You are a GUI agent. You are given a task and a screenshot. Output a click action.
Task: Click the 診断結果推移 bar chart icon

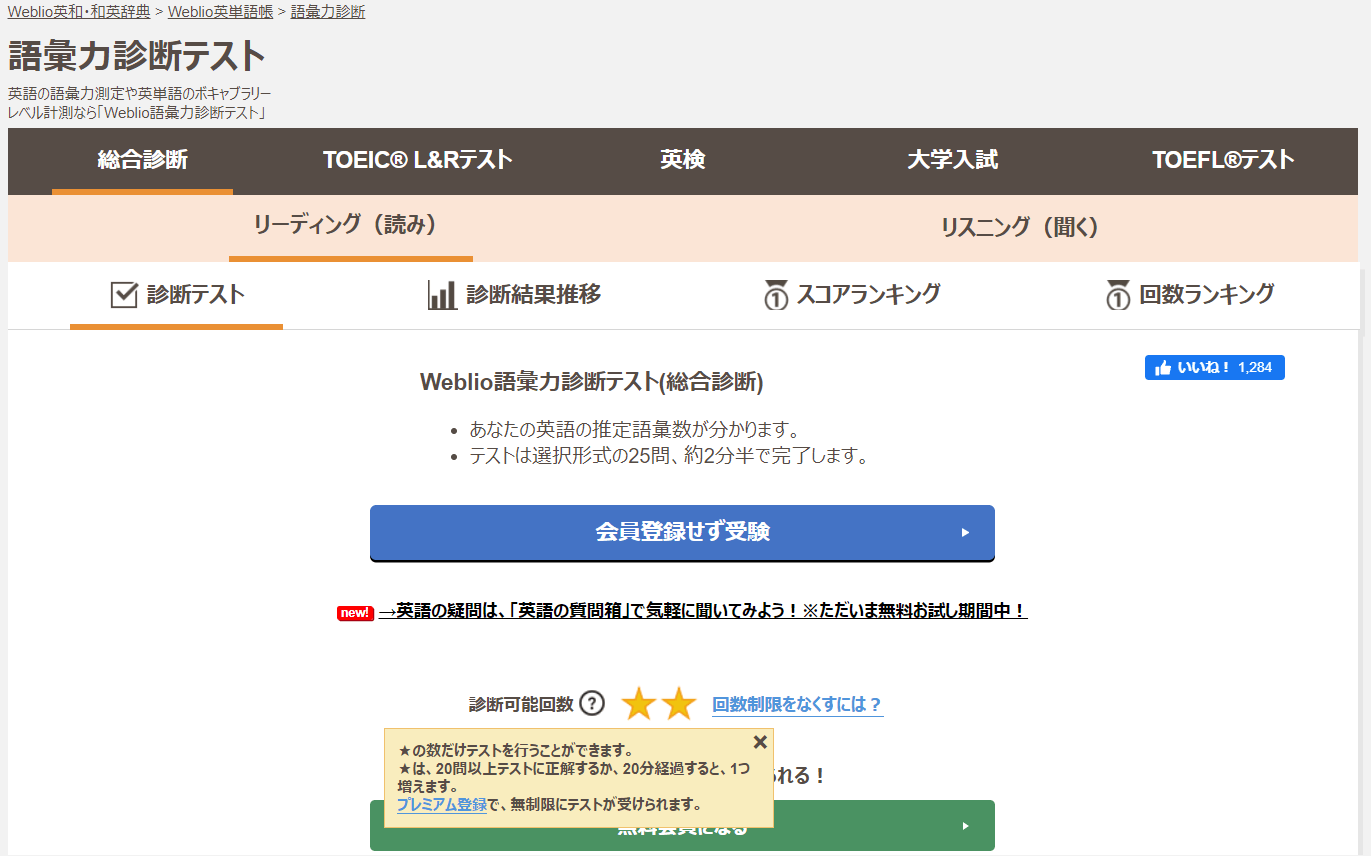point(442,295)
